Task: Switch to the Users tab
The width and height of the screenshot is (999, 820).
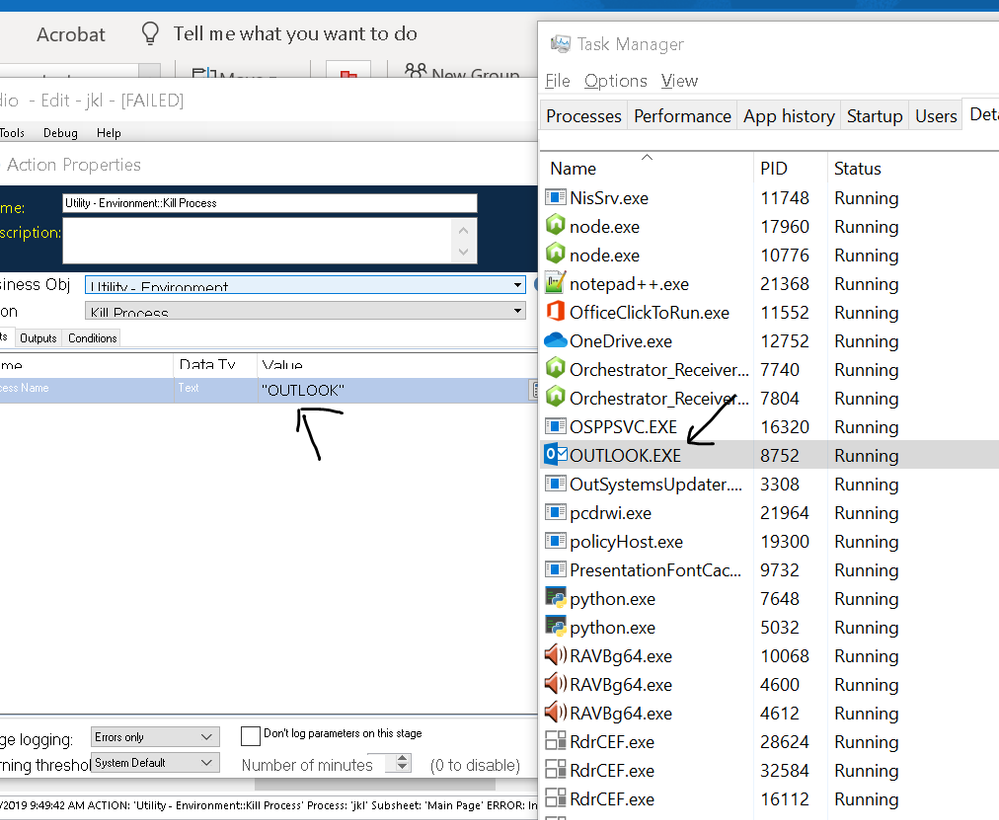Action: [x=936, y=116]
